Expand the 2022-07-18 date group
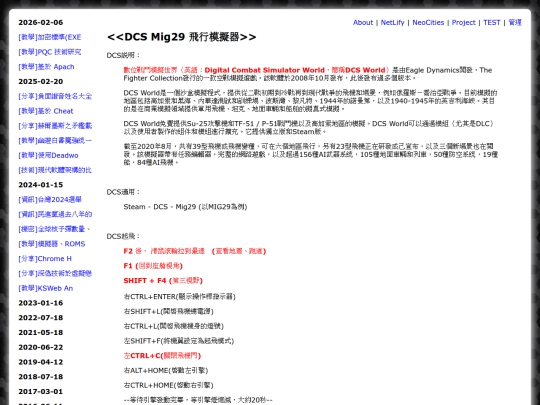This screenshot has height=405, width=540. coord(41,318)
